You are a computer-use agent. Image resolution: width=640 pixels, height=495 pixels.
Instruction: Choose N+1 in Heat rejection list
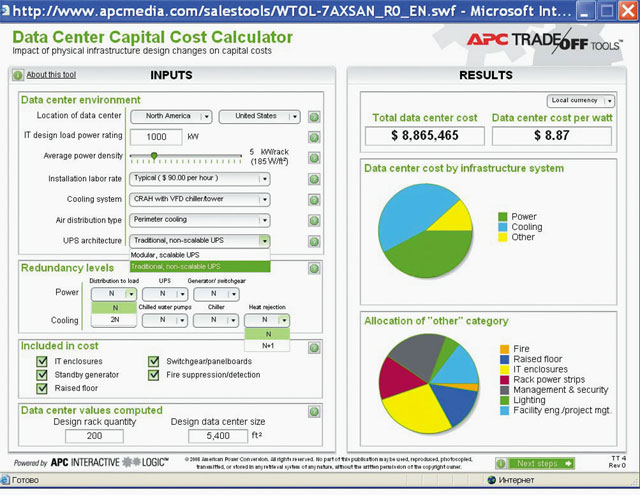click(x=267, y=346)
